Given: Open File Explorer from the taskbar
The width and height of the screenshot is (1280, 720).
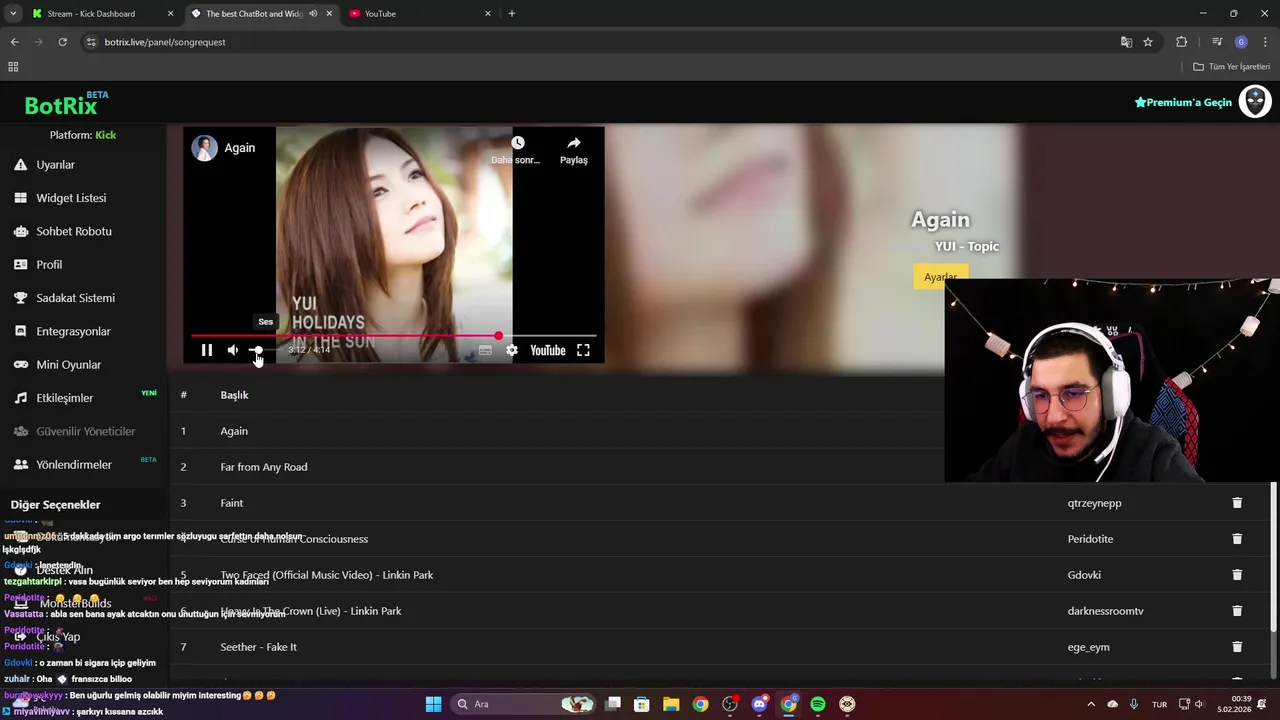Looking at the screenshot, I should 671,704.
